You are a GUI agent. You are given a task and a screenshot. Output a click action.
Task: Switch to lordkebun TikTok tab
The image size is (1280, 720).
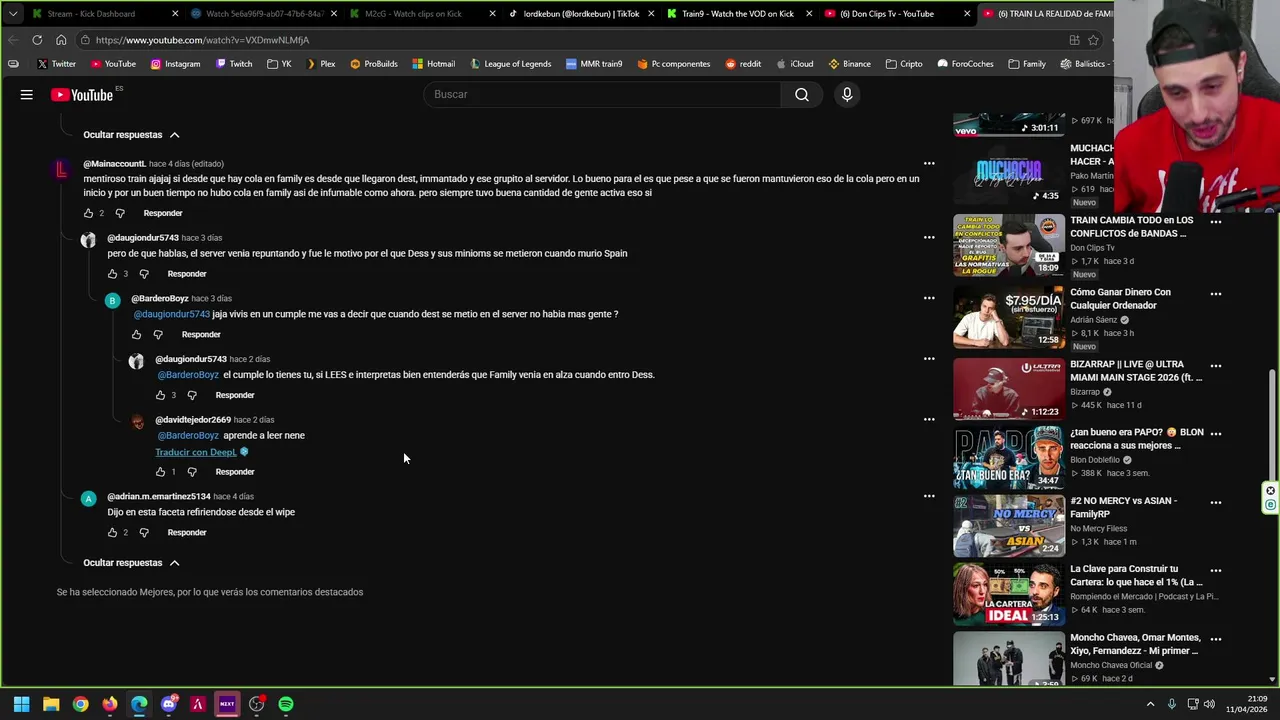[x=580, y=14]
